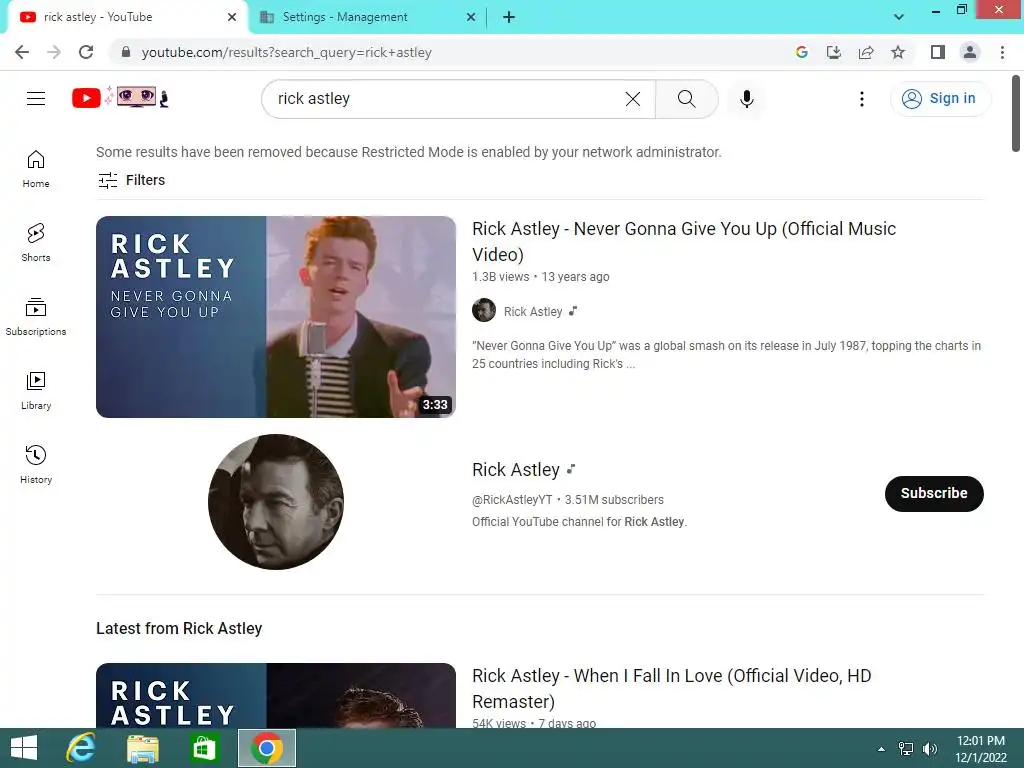1024x768 pixels.
Task: Click the Never Gonna Give You Up thumbnail
Action: point(276,317)
